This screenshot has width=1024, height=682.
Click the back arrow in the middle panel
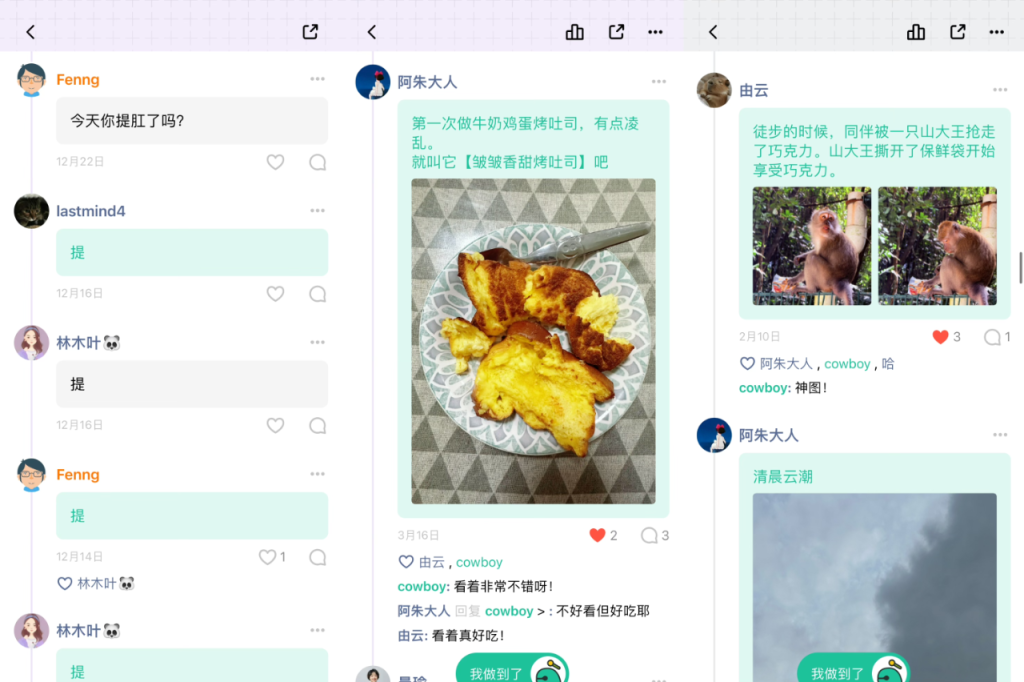pos(372,32)
